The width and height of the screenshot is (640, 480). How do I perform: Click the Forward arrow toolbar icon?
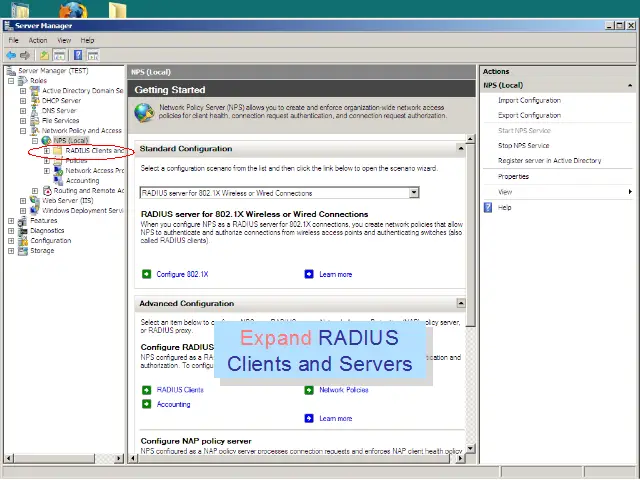(25, 55)
